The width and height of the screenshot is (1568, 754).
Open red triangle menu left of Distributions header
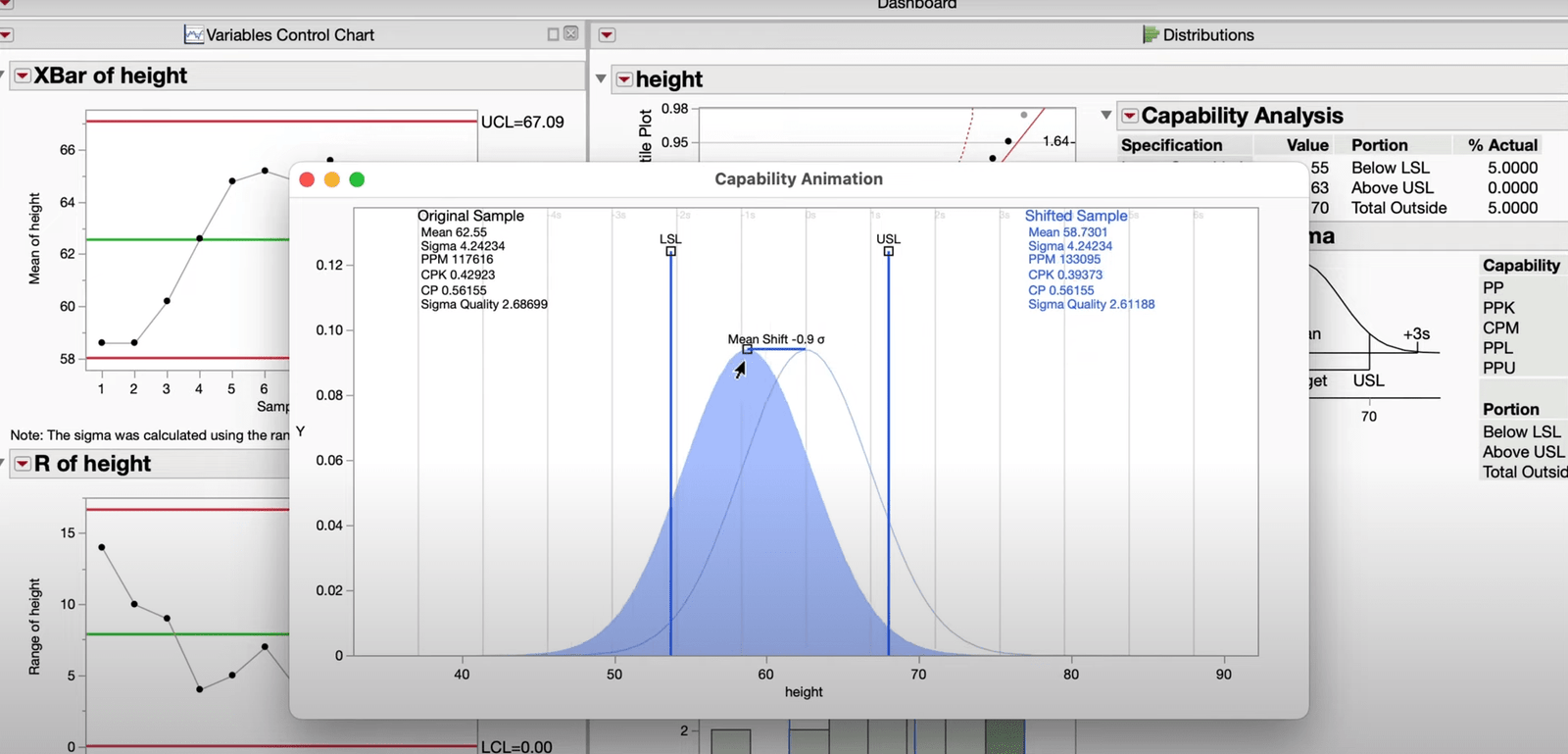click(607, 35)
